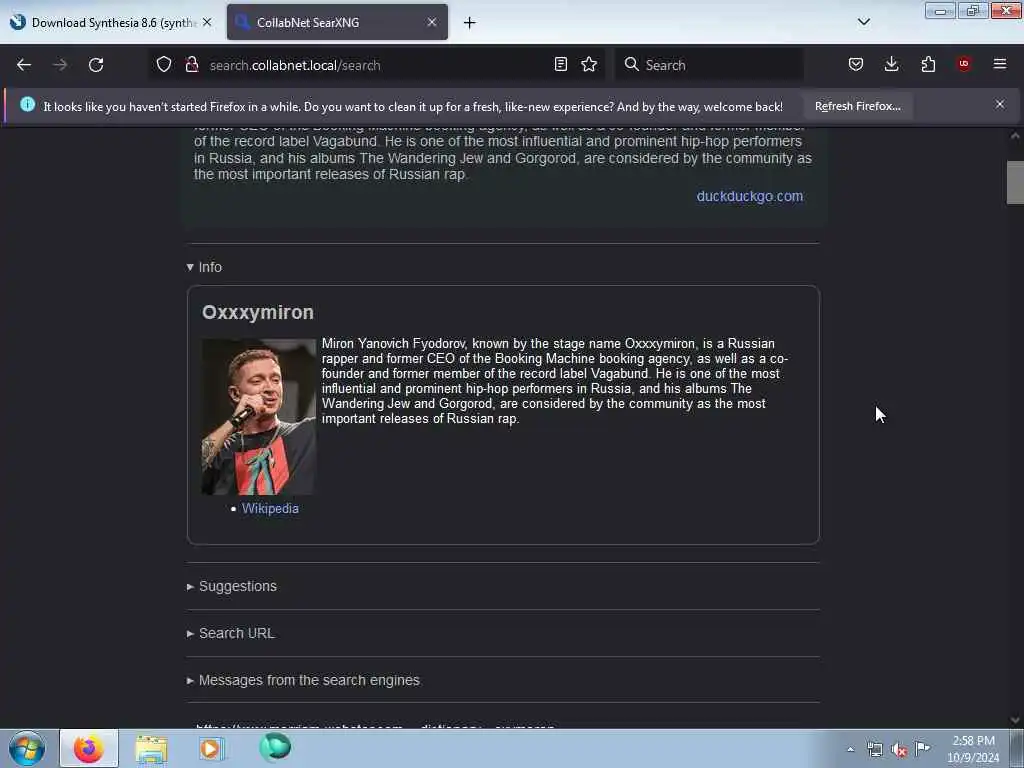Open the list all tabs chevron
This screenshot has width=1024, height=768.
tap(864, 22)
